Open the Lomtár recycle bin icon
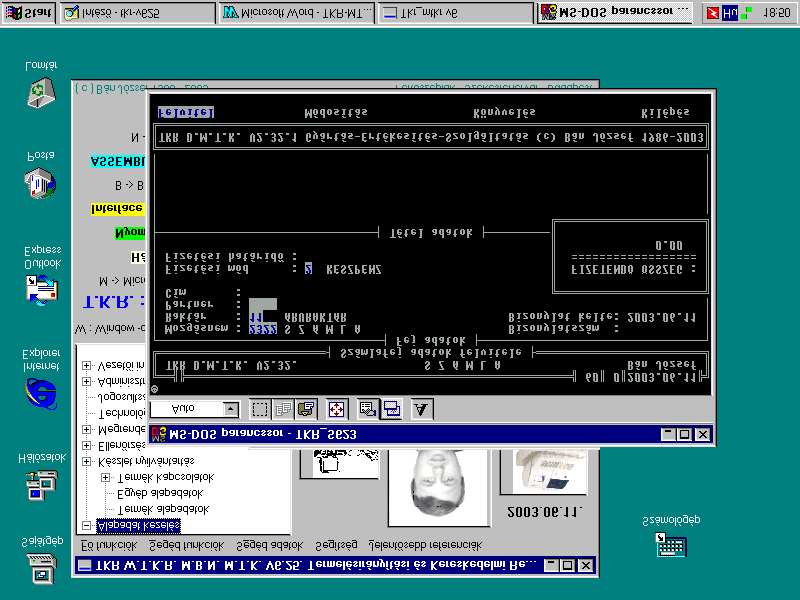800x600 pixels. (41, 92)
